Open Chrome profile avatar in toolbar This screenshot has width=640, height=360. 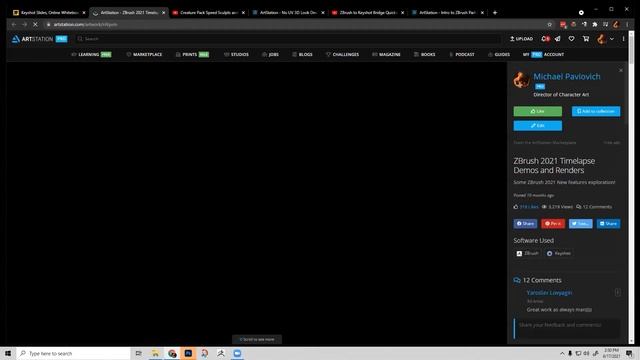coord(616,24)
